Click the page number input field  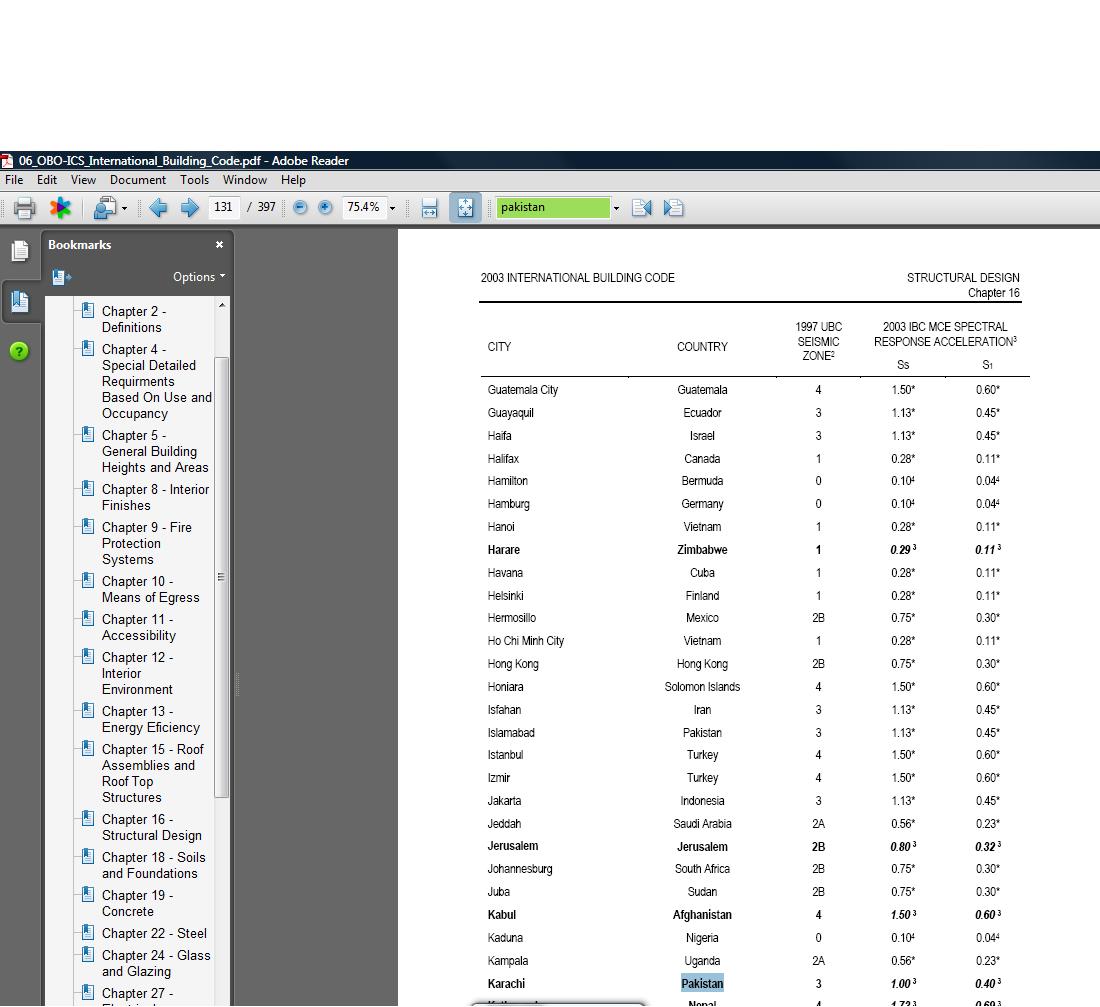pos(223,208)
